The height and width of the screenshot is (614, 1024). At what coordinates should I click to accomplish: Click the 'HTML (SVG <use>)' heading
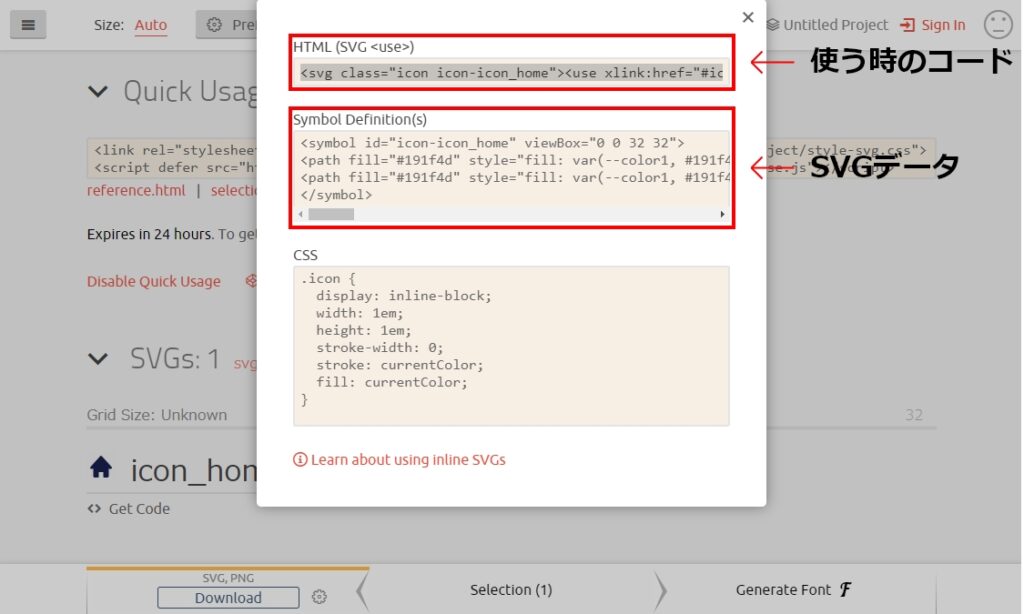pyautogui.click(x=353, y=47)
